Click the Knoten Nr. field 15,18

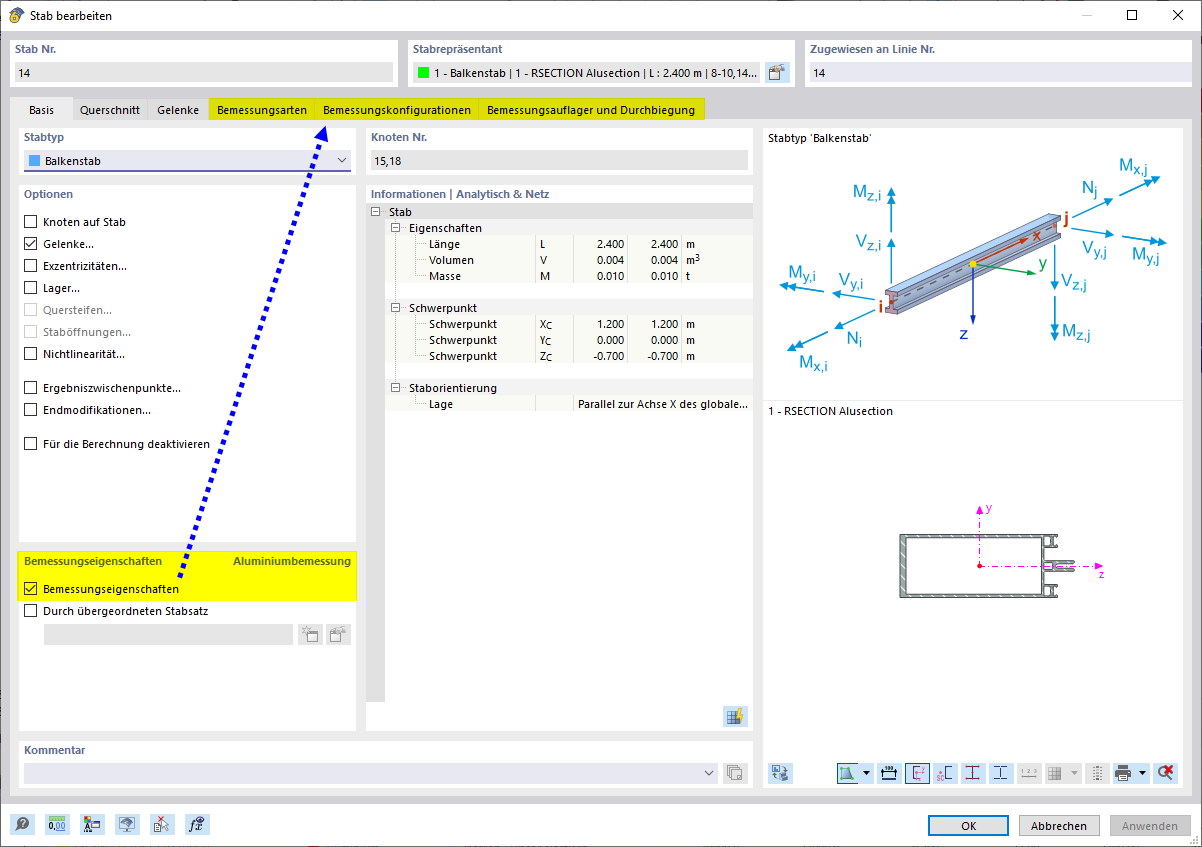[x=559, y=160]
